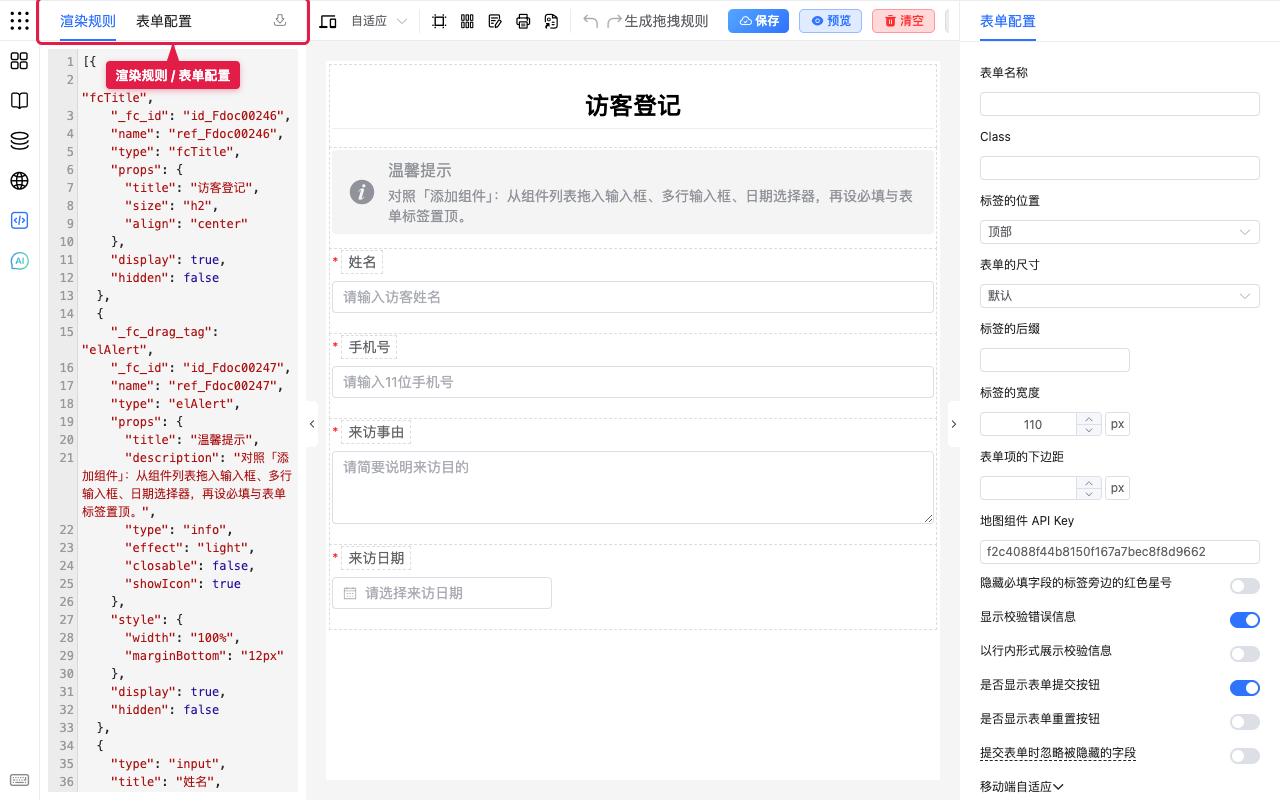The image size is (1280, 800).
Task: Collapse the left panel with arrow handle
Action: 311,424
